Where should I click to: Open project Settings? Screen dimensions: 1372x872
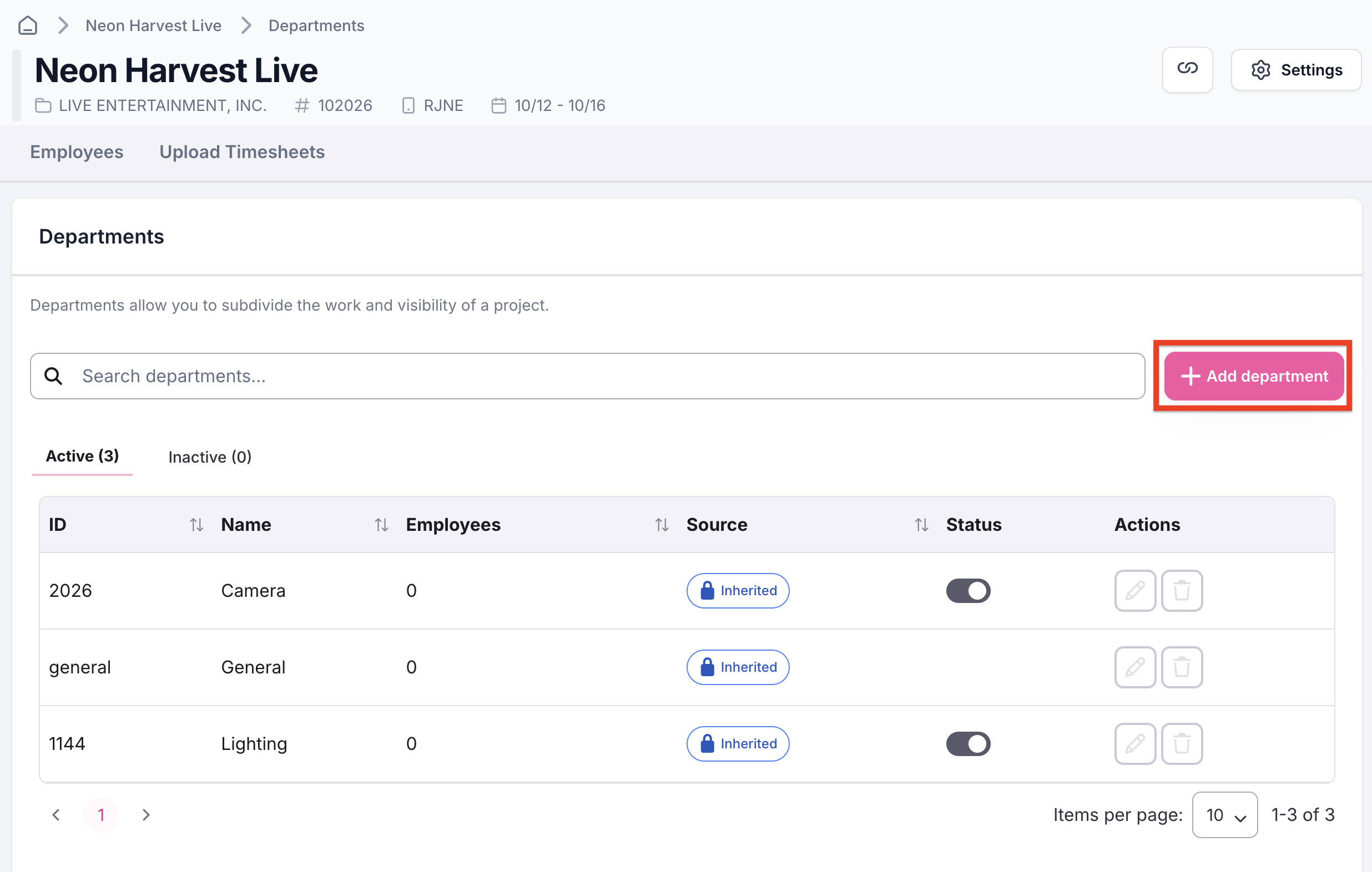pos(1296,69)
